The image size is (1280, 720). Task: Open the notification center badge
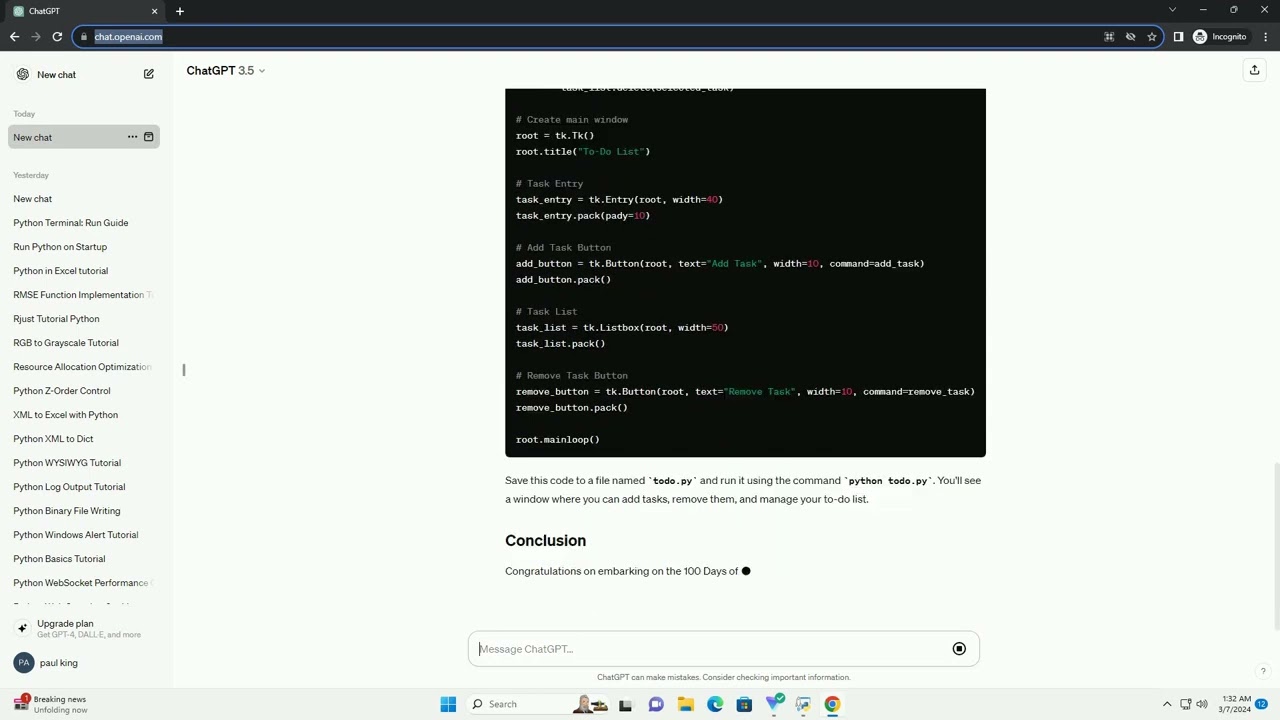tap(1262, 704)
